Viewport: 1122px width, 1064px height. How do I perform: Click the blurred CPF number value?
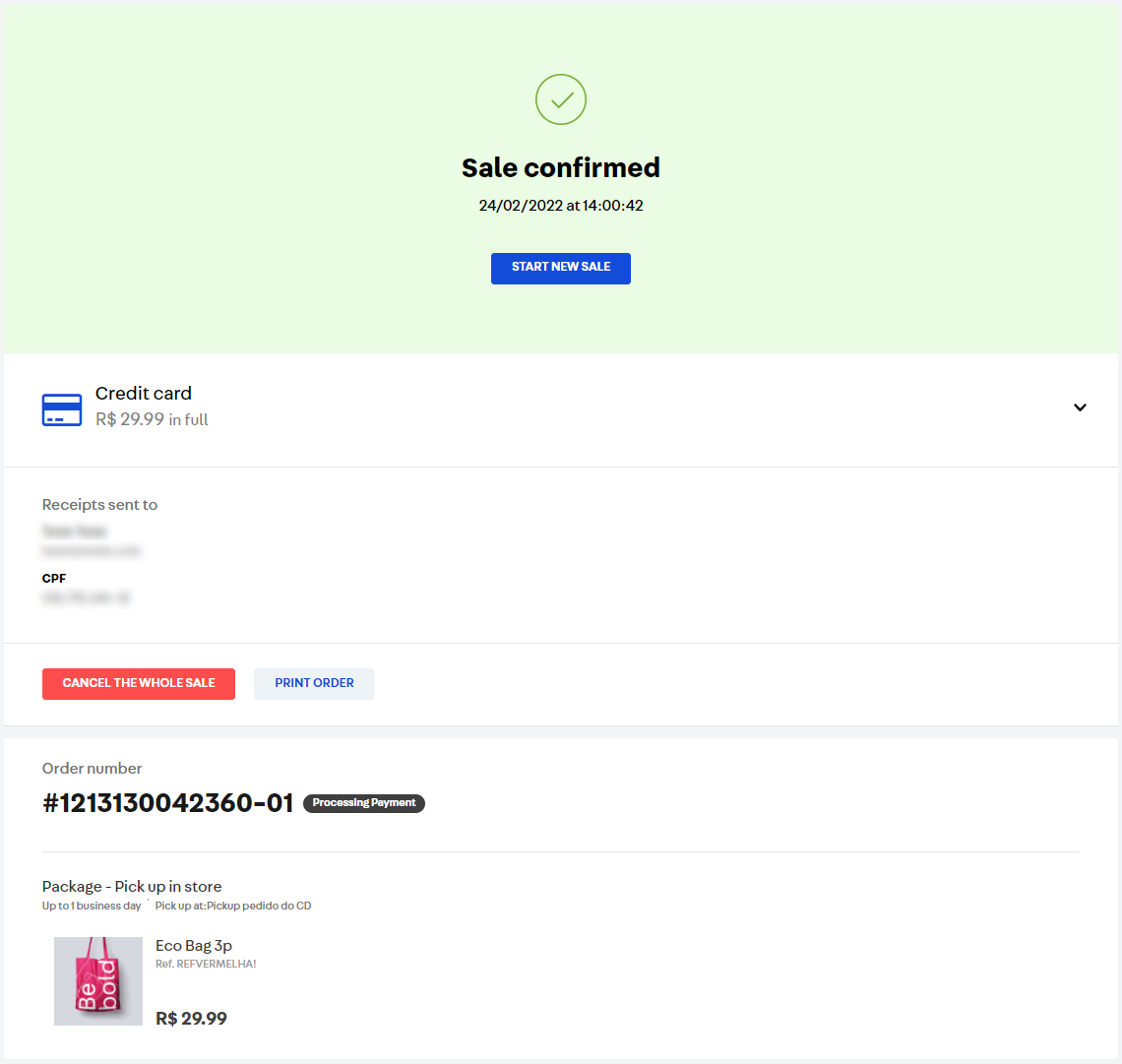(87, 597)
